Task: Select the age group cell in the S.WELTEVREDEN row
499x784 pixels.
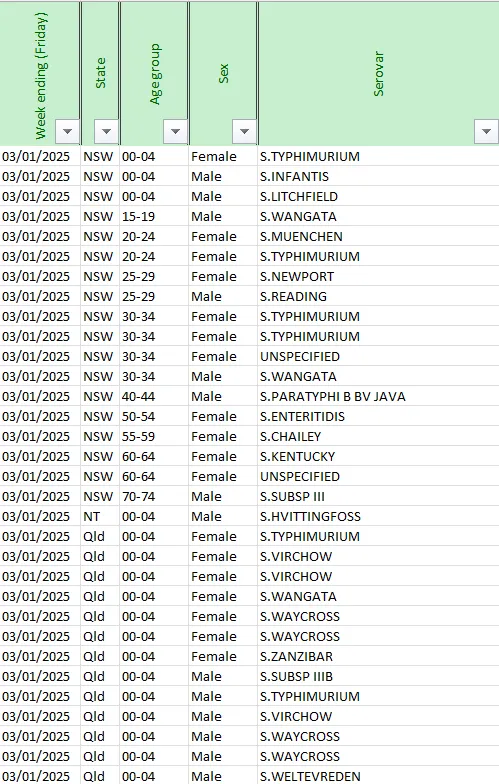Action: 154,776
